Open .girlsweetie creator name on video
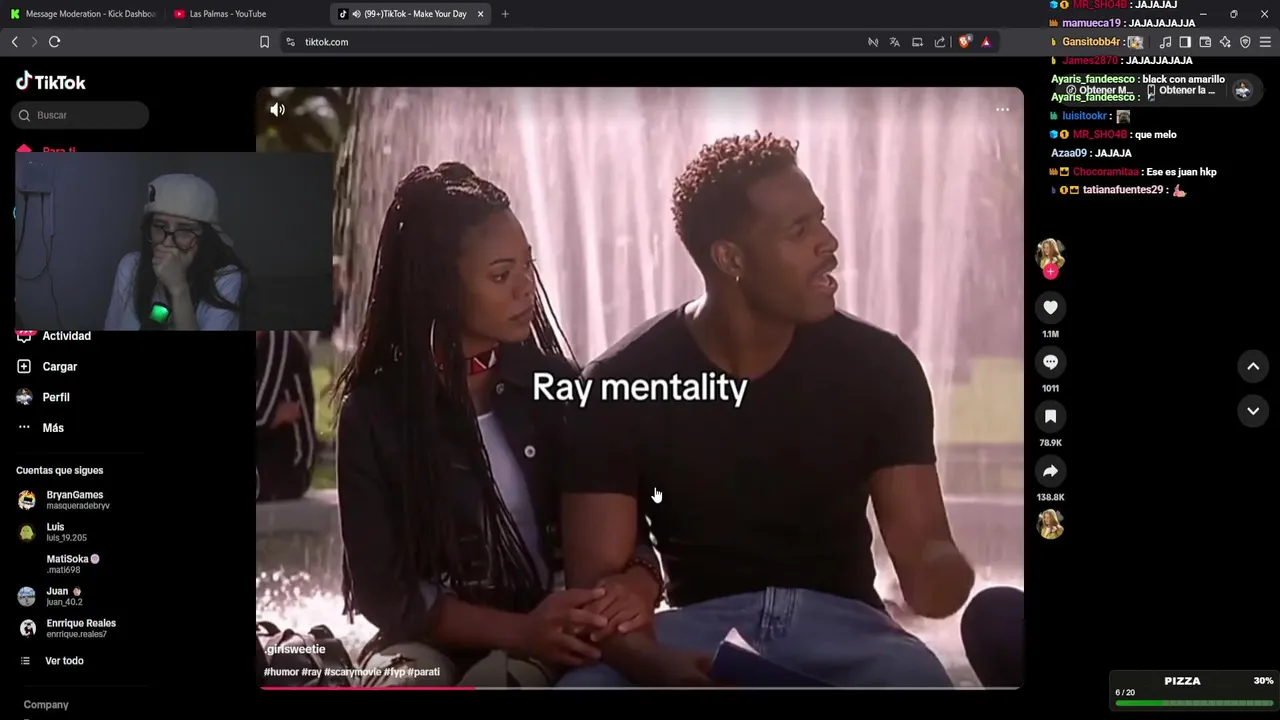The width and height of the screenshot is (1280, 720). (295, 649)
